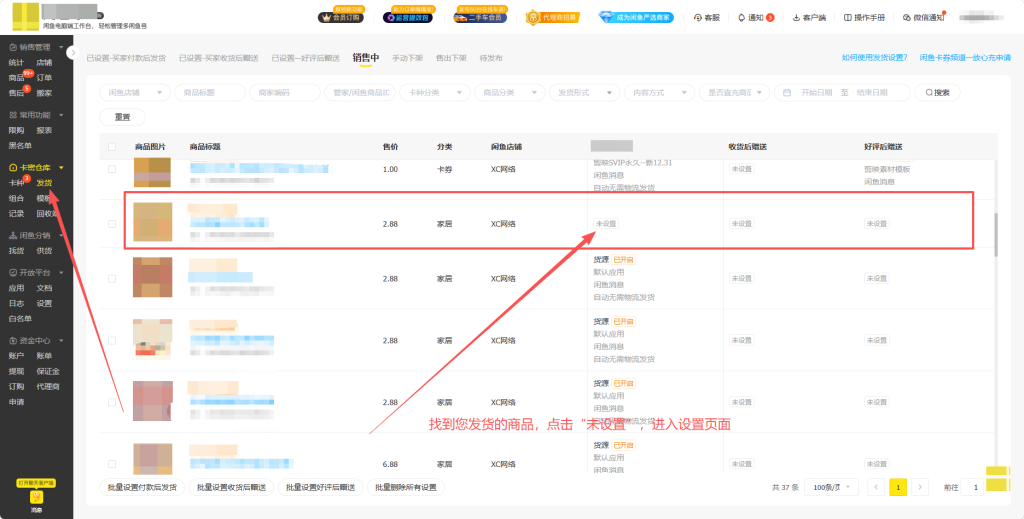Click the 销售管理 sidebar section icon
Viewport: 1024px width, 519px height.
point(13,47)
